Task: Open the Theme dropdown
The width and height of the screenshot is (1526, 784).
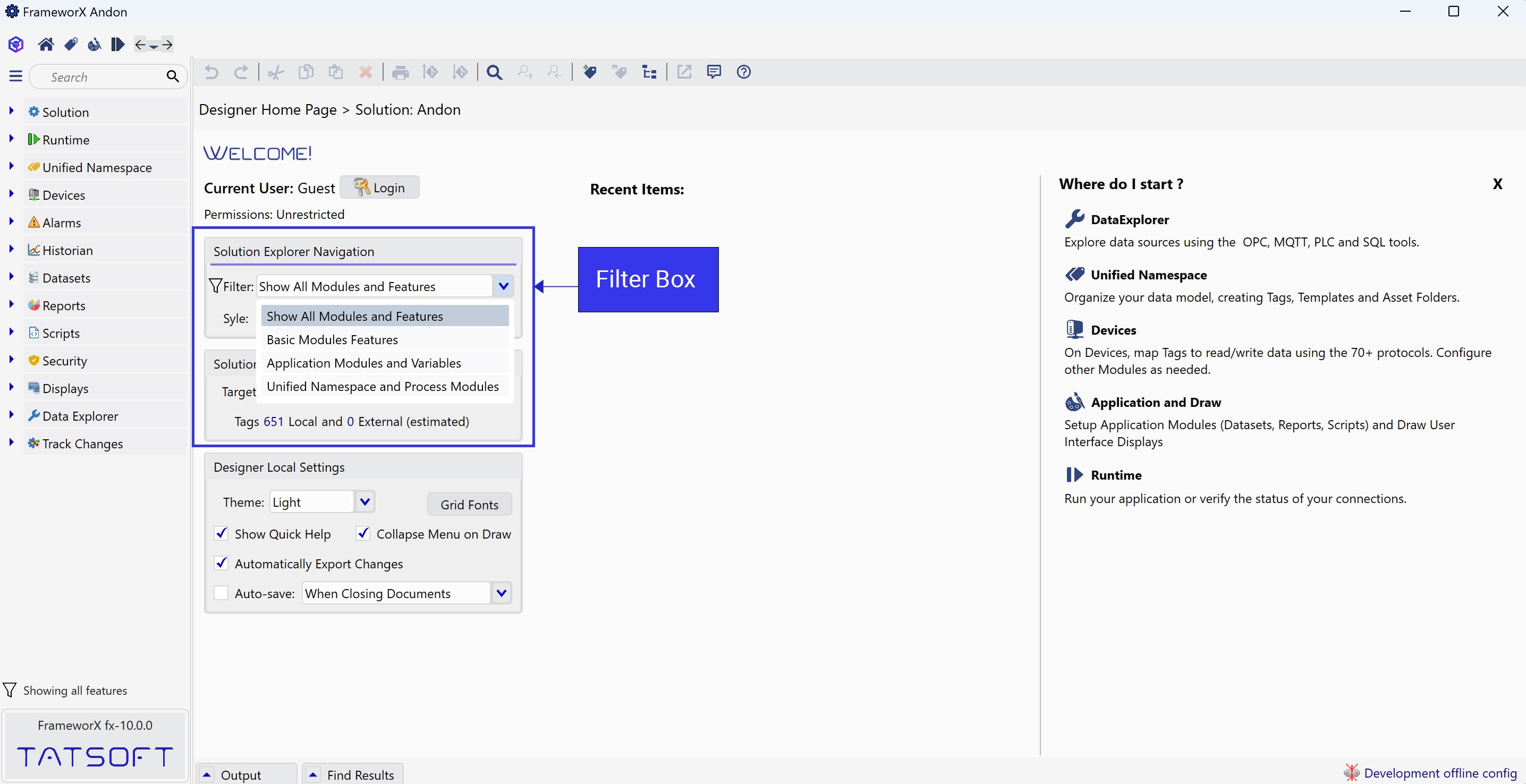Action: click(x=365, y=501)
